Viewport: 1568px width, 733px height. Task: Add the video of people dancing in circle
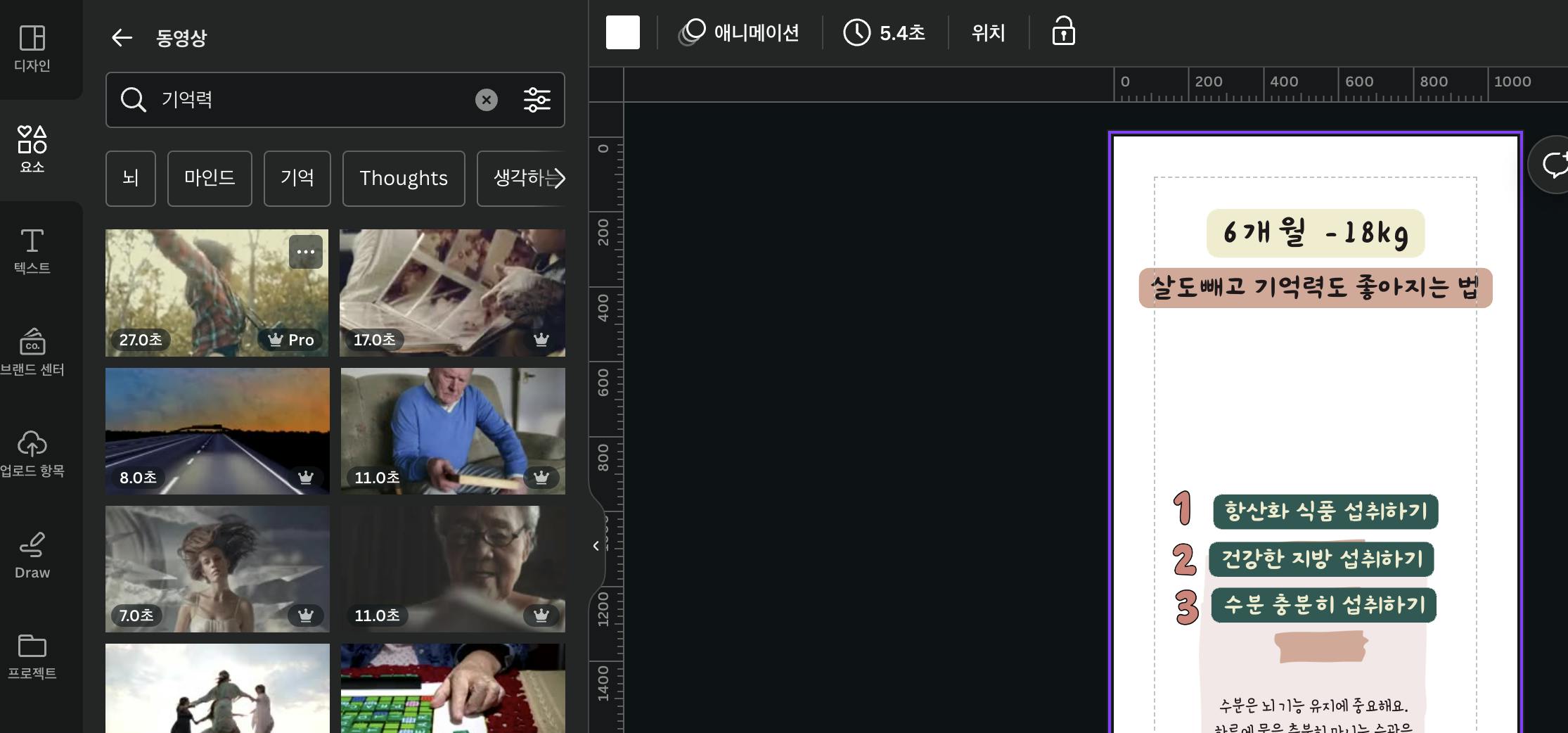(x=217, y=688)
